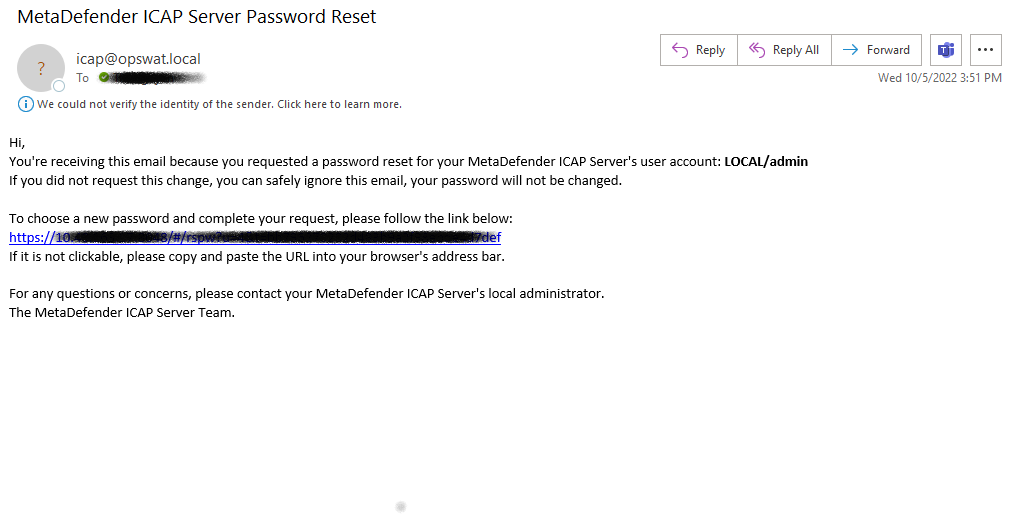This screenshot has height=515, width=1014.
Task: Click the sender's question mark avatar
Action: (x=41, y=68)
